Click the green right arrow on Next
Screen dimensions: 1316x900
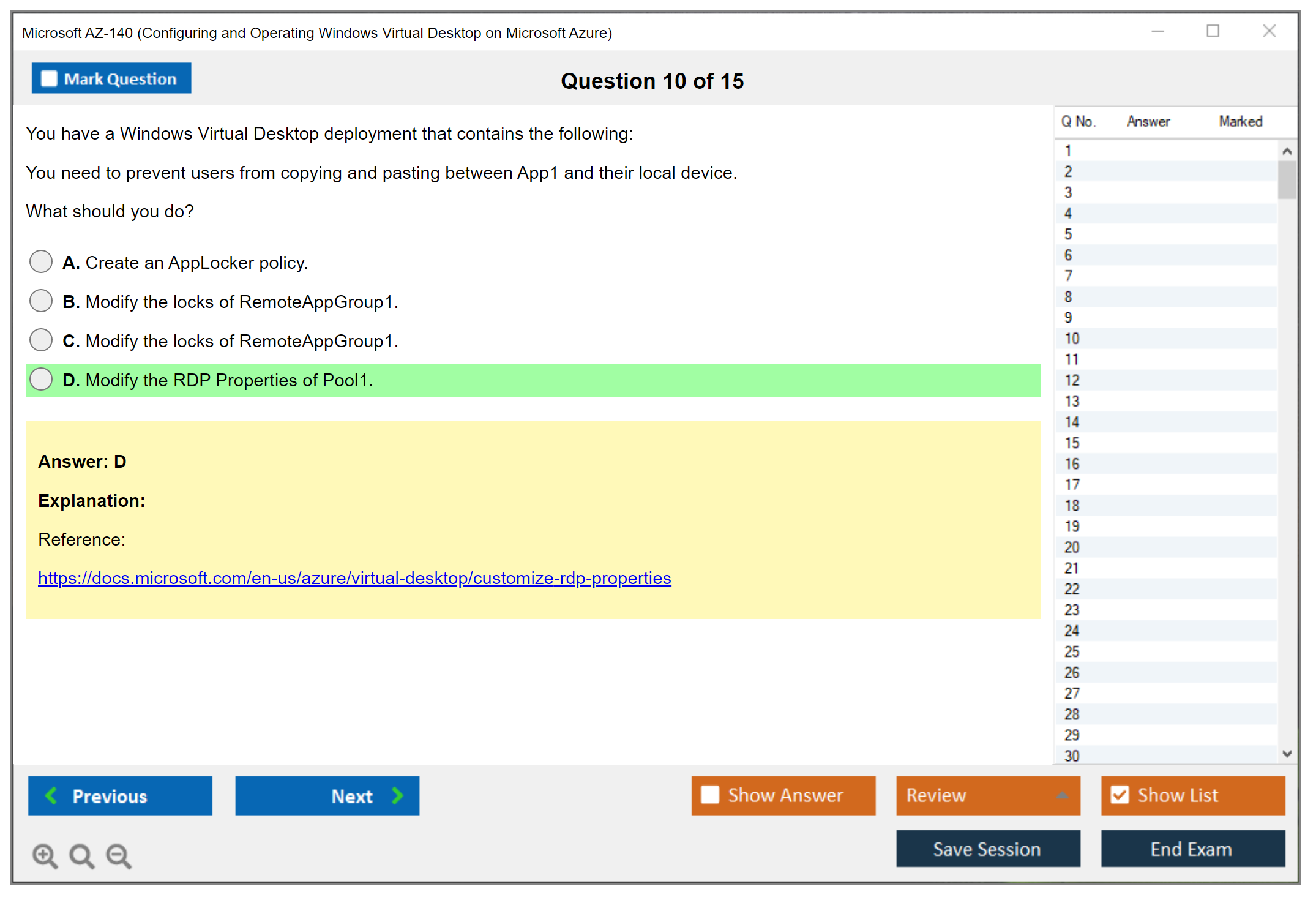point(398,795)
